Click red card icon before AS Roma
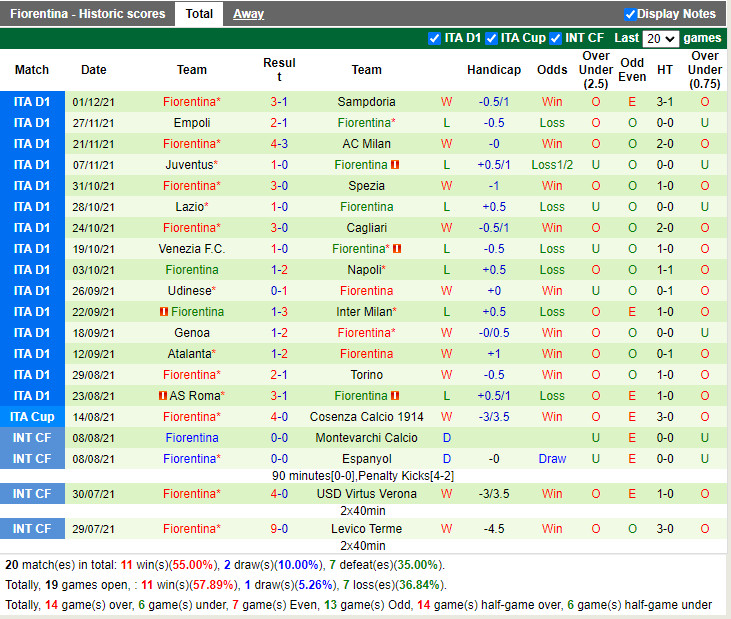 (163, 396)
